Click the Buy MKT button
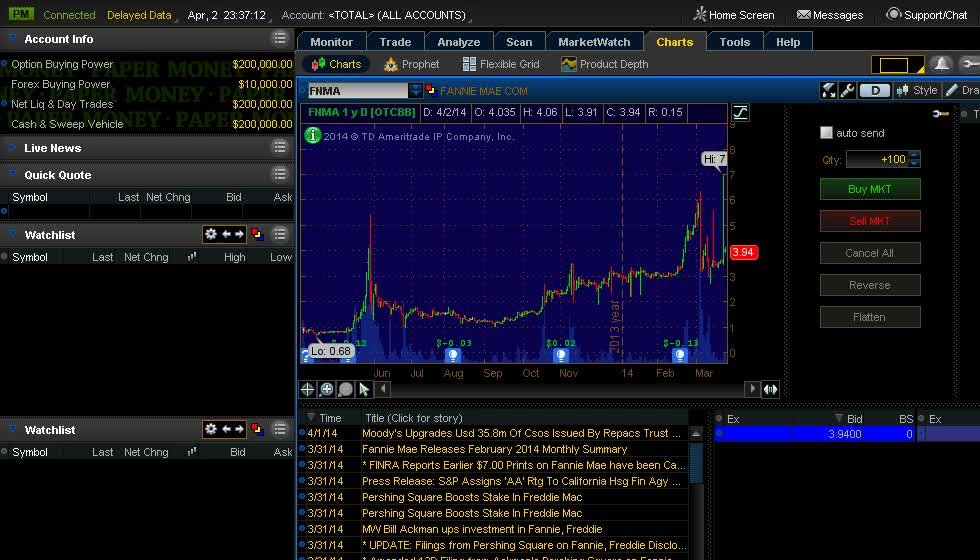 [x=870, y=189]
